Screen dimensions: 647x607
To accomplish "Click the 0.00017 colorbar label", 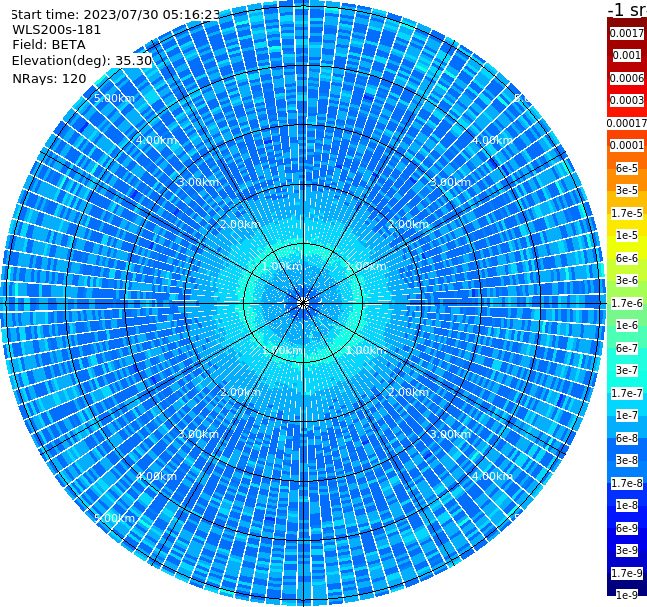I will [627, 123].
